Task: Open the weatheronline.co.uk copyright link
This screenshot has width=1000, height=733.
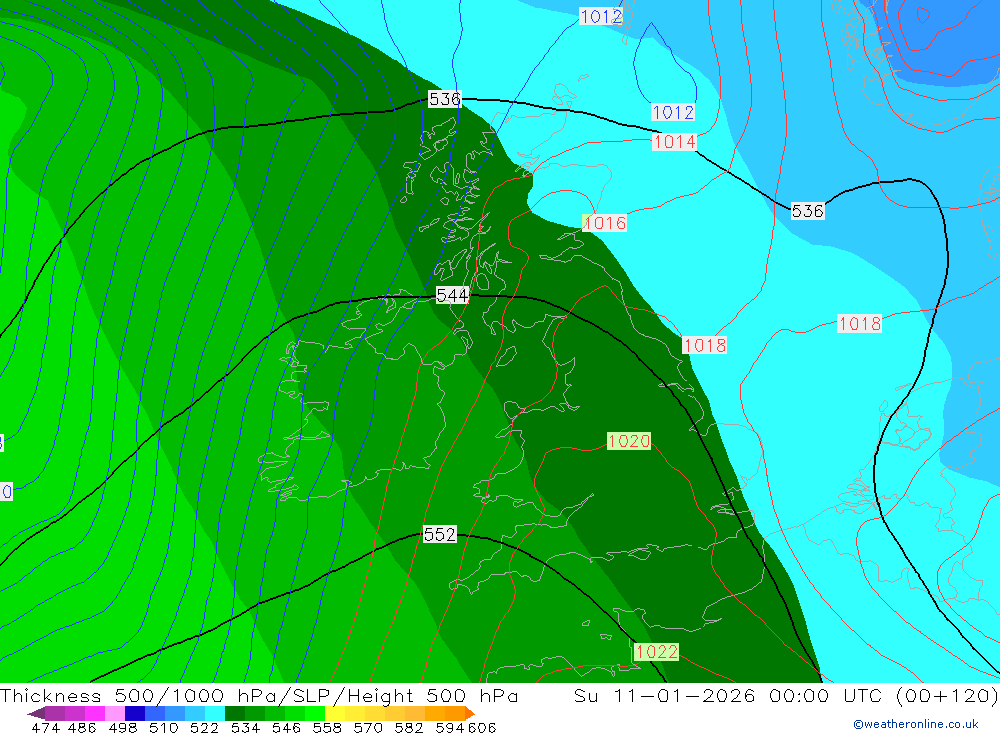Action: [916, 724]
